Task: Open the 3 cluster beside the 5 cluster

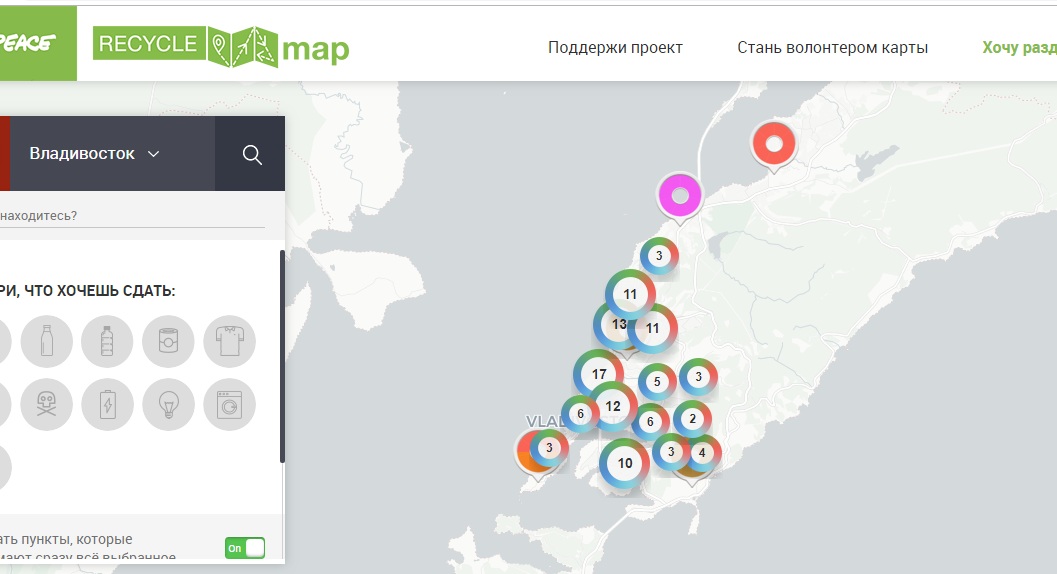Action: point(698,377)
